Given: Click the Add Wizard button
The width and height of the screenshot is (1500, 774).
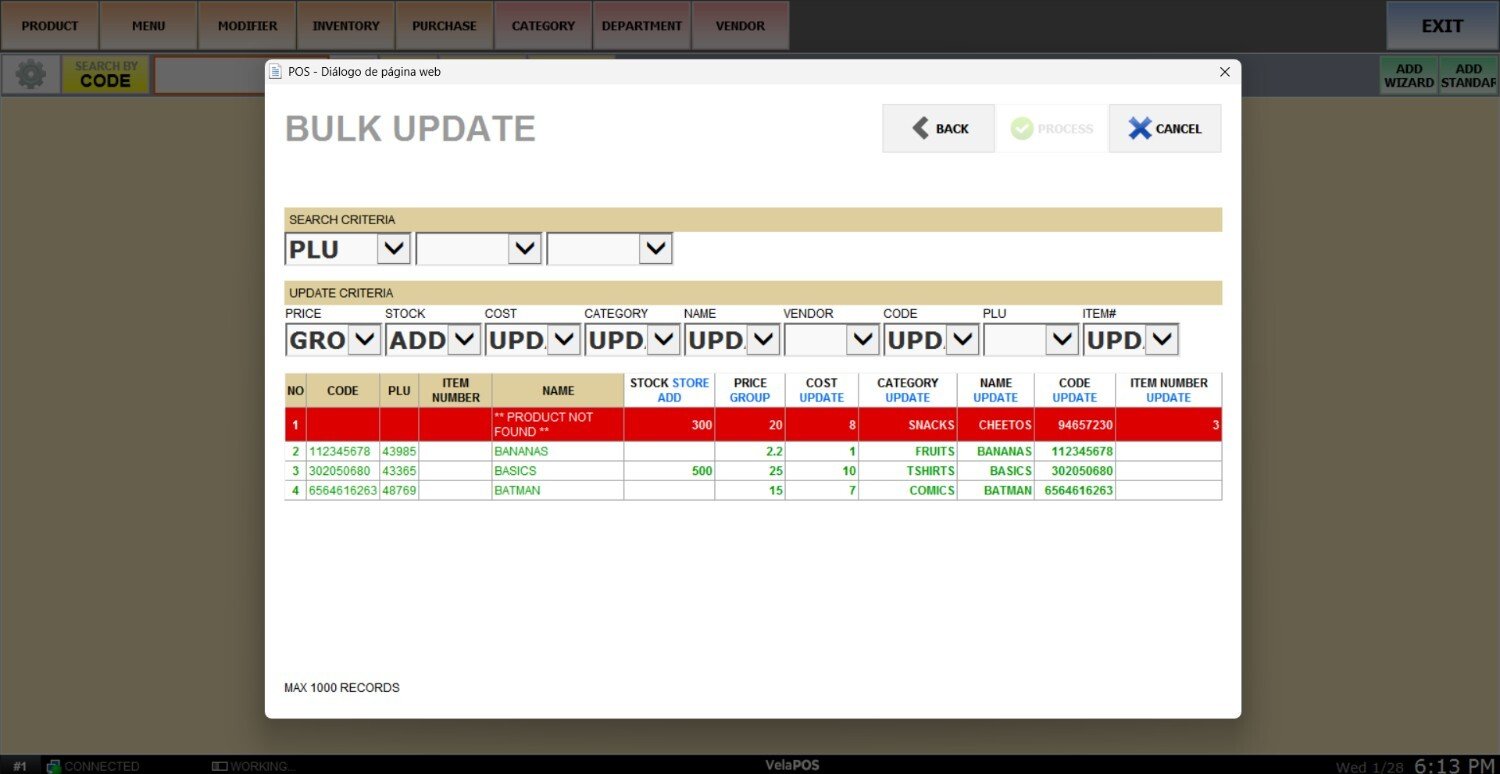Looking at the screenshot, I should tap(1409, 76).
